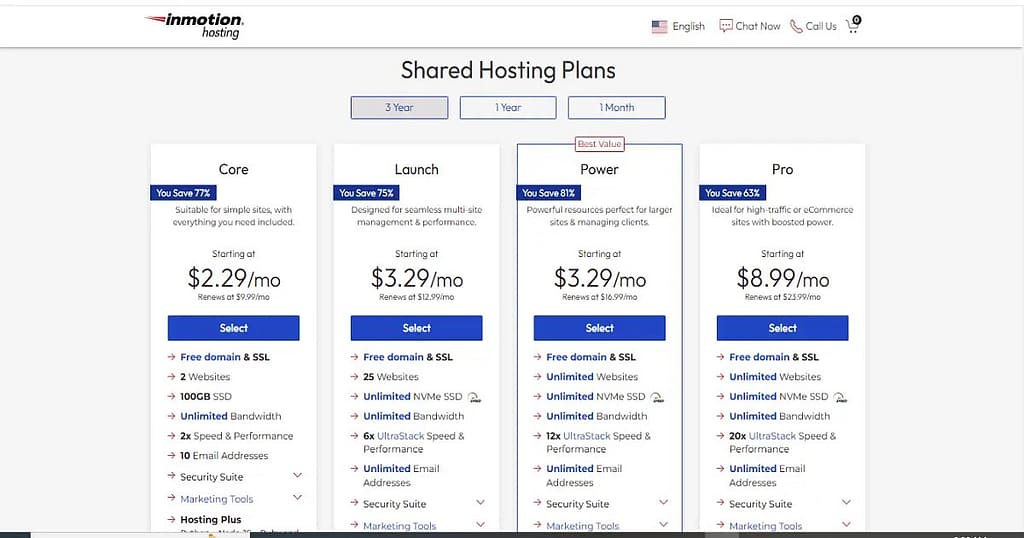Click the Chat Now speech bubble icon
This screenshot has height=538, width=1024.
tap(726, 26)
